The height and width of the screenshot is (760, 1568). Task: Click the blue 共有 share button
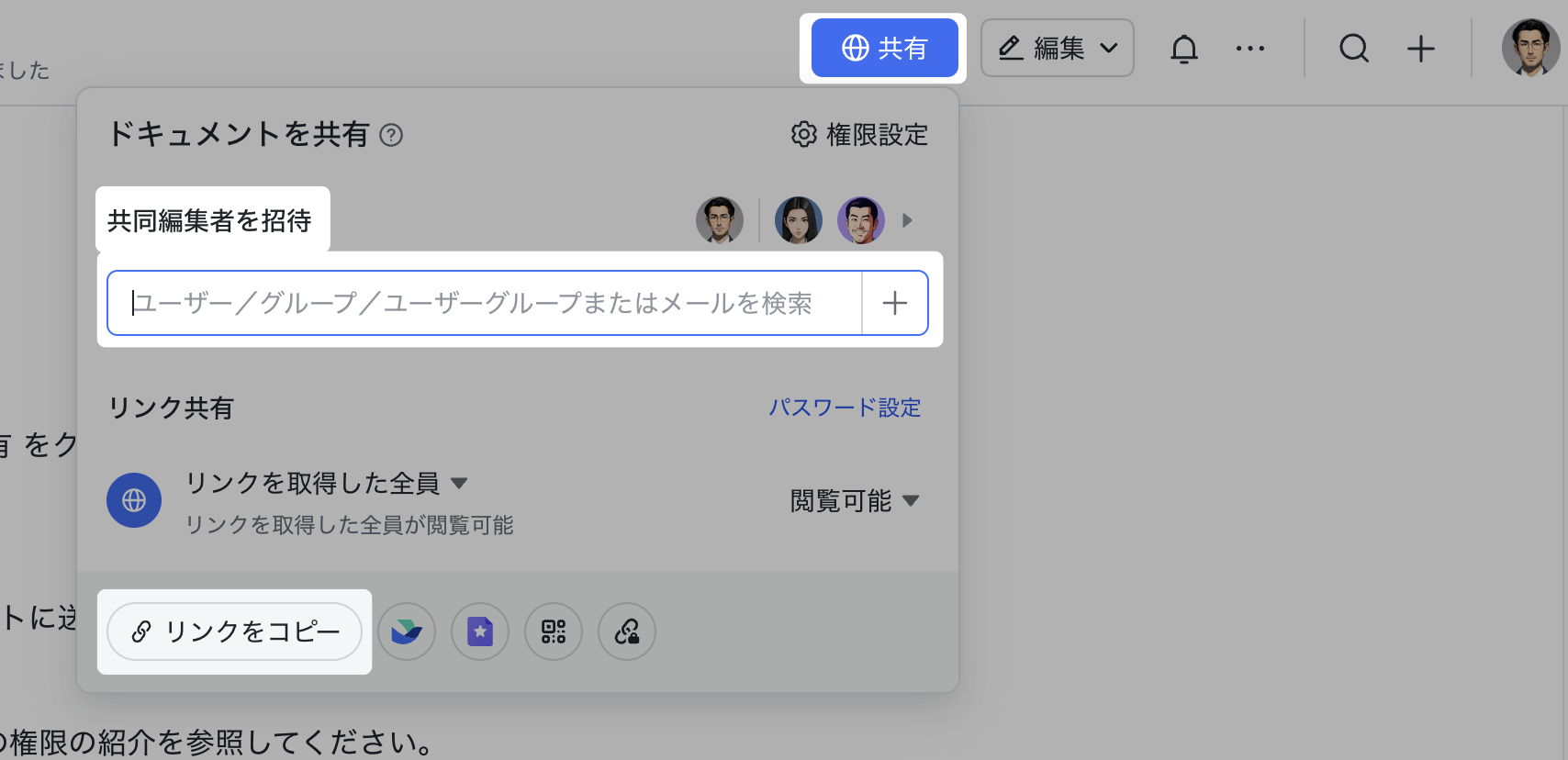pos(884,48)
